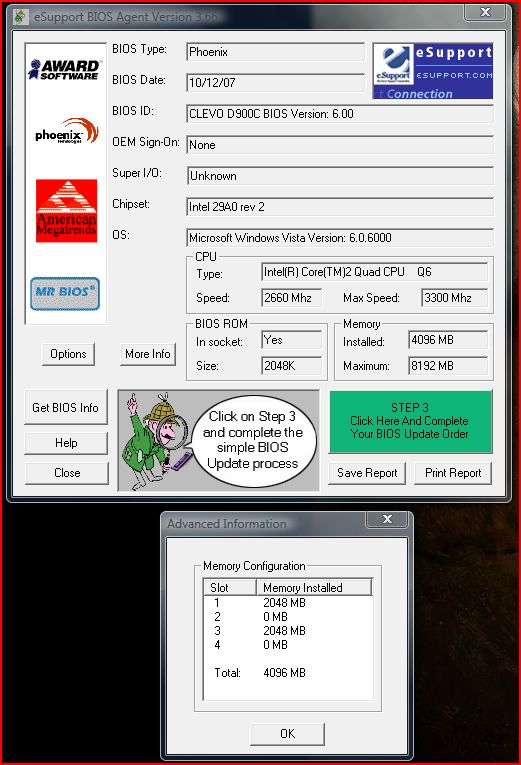Click the Close button in BIOS Agent
Viewport: 521px width, 765px height.
(x=67, y=473)
